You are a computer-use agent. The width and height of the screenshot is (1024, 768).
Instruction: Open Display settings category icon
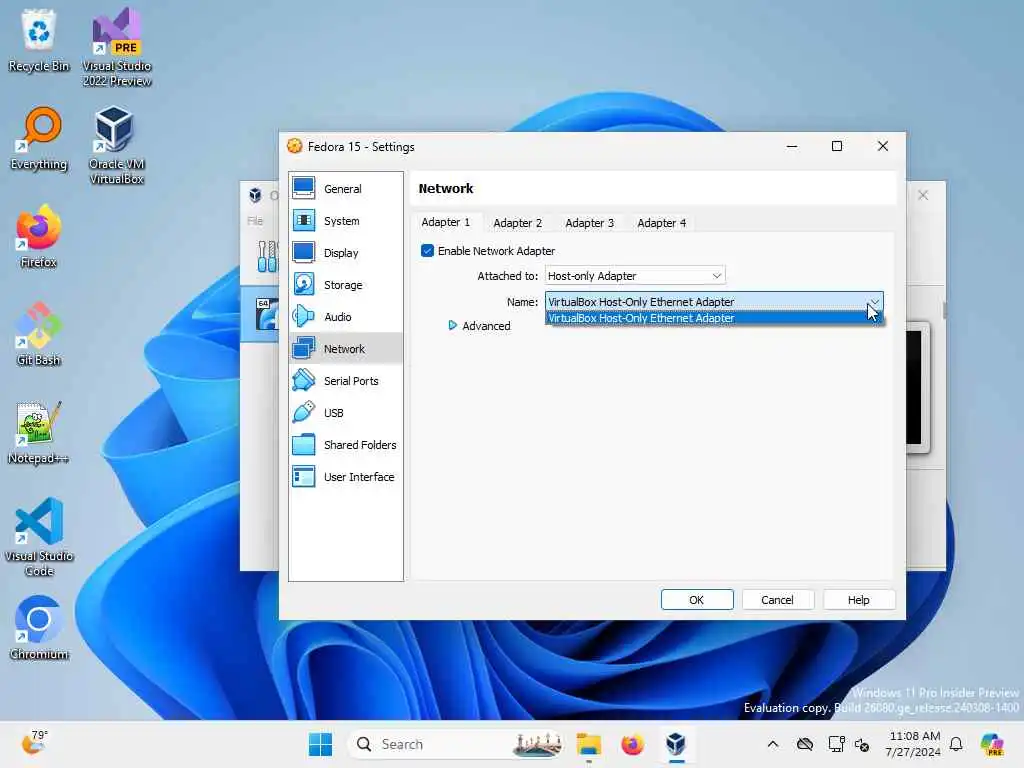tap(304, 252)
